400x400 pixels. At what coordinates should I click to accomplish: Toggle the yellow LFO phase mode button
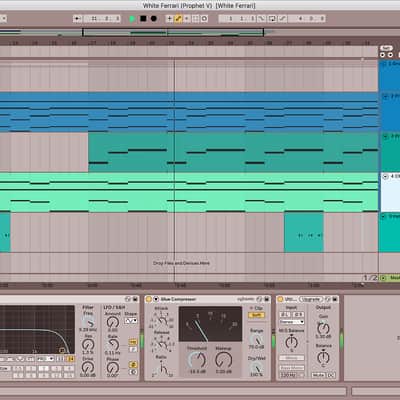click(133, 365)
